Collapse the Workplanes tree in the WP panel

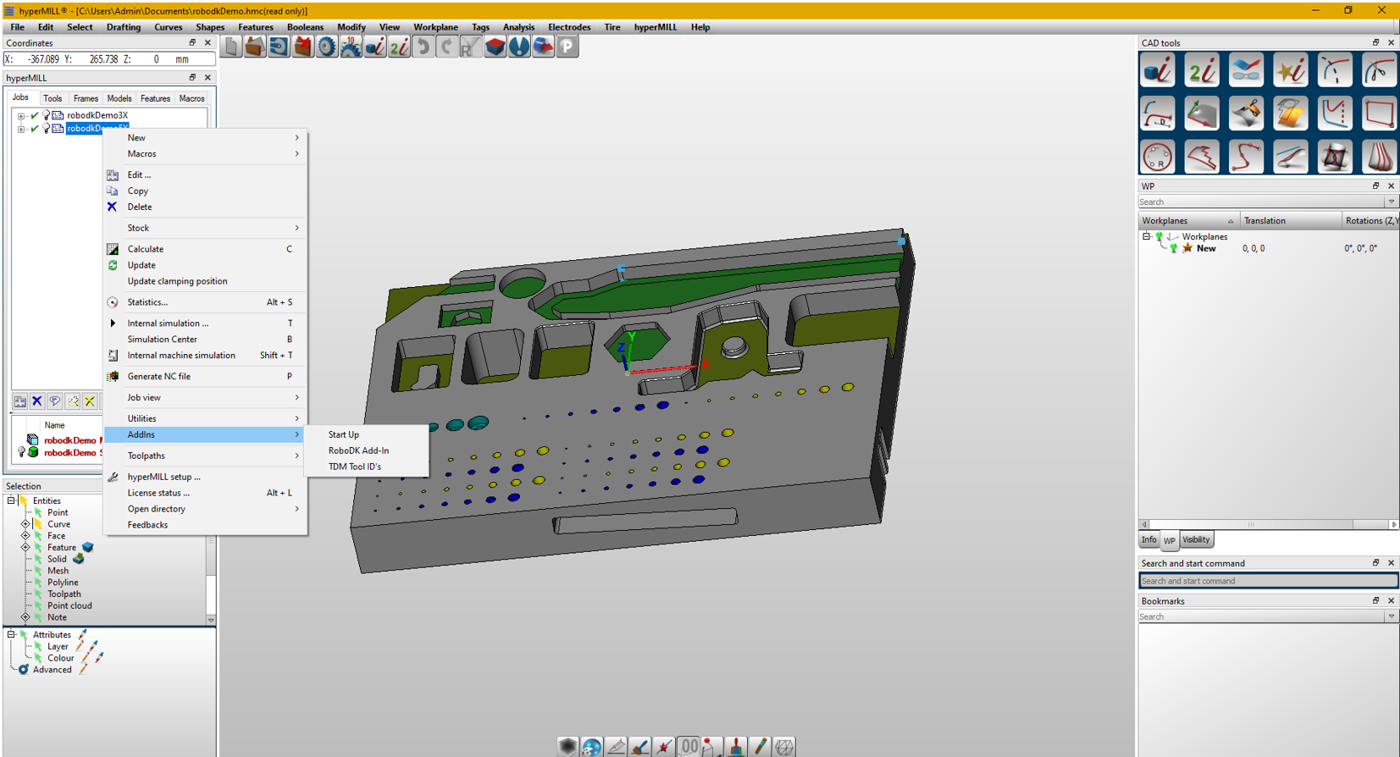coord(1146,236)
